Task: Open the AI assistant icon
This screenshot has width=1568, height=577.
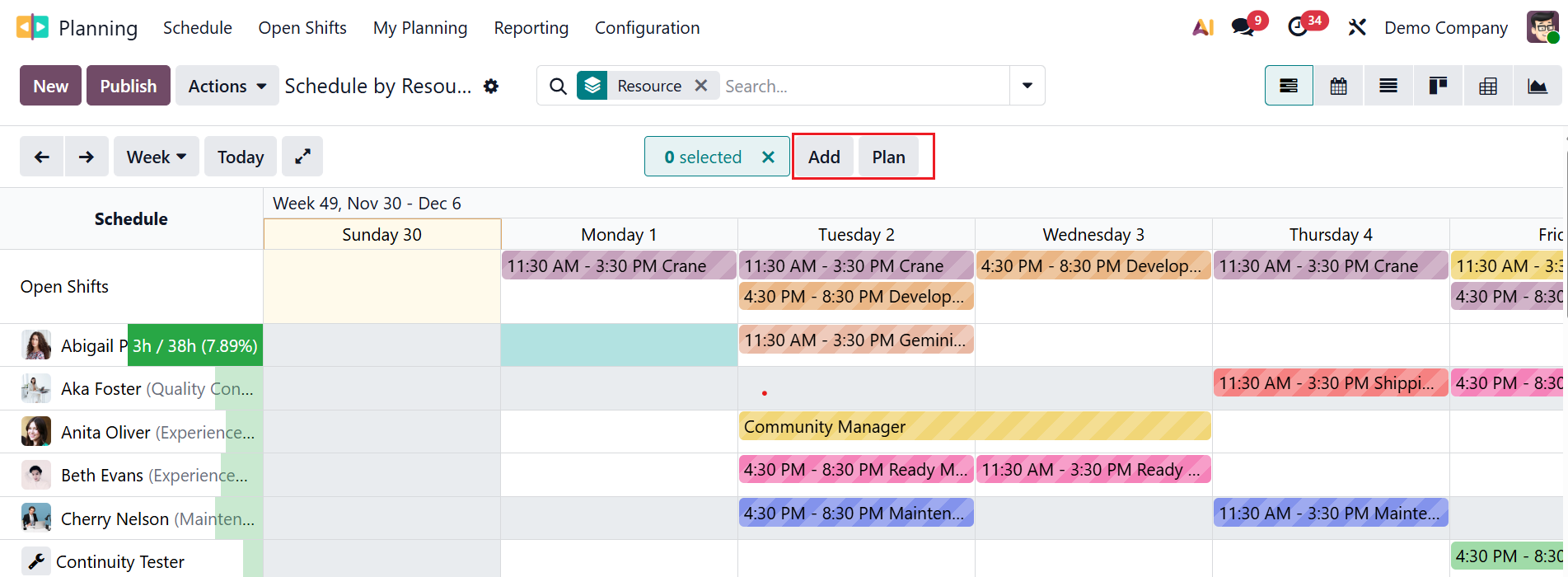Action: (1203, 27)
